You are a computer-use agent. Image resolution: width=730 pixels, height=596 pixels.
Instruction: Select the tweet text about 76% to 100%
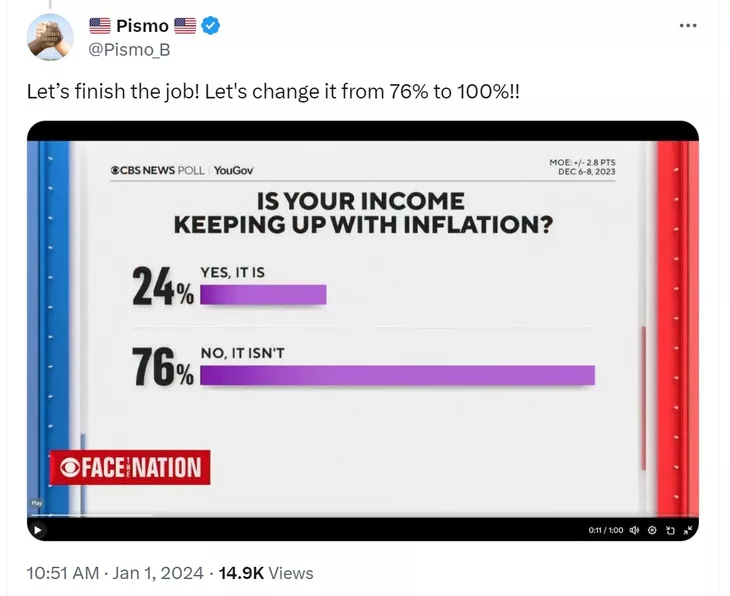click(x=273, y=91)
